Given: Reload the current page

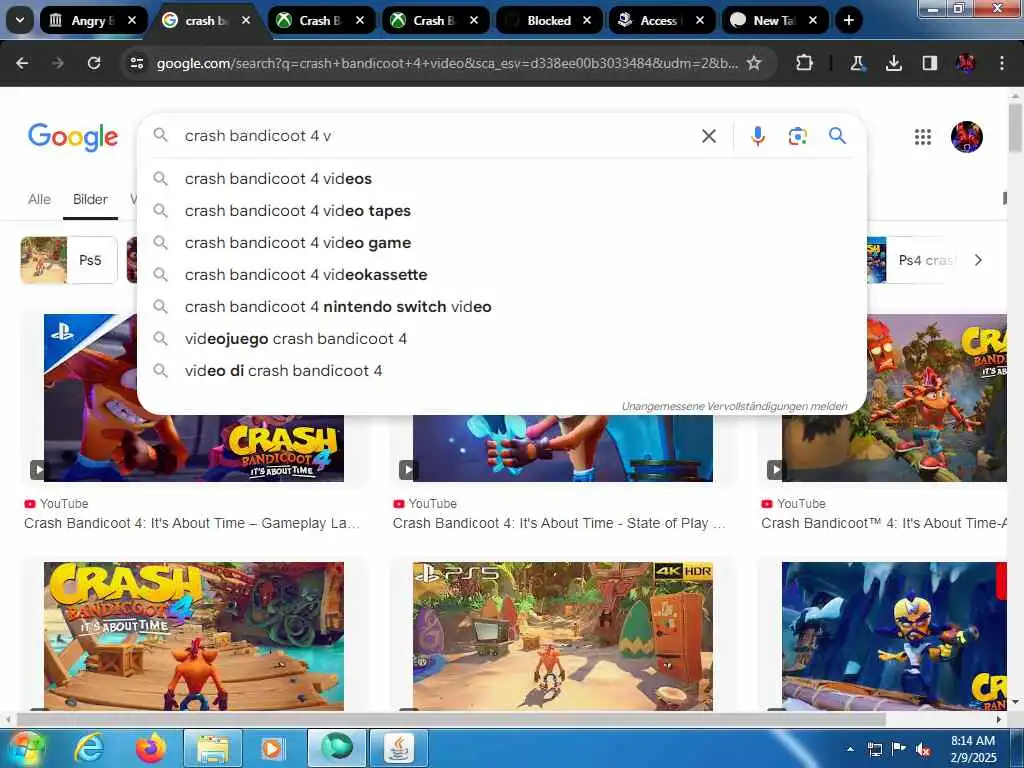Looking at the screenshot, I should [x=94, y=63].
